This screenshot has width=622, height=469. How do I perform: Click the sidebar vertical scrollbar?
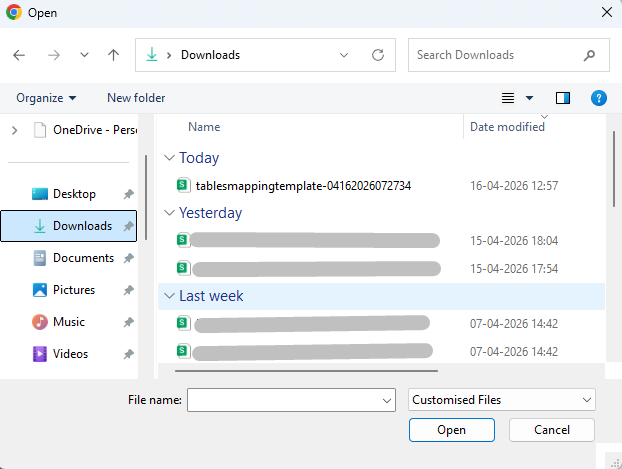click(146, 197)
